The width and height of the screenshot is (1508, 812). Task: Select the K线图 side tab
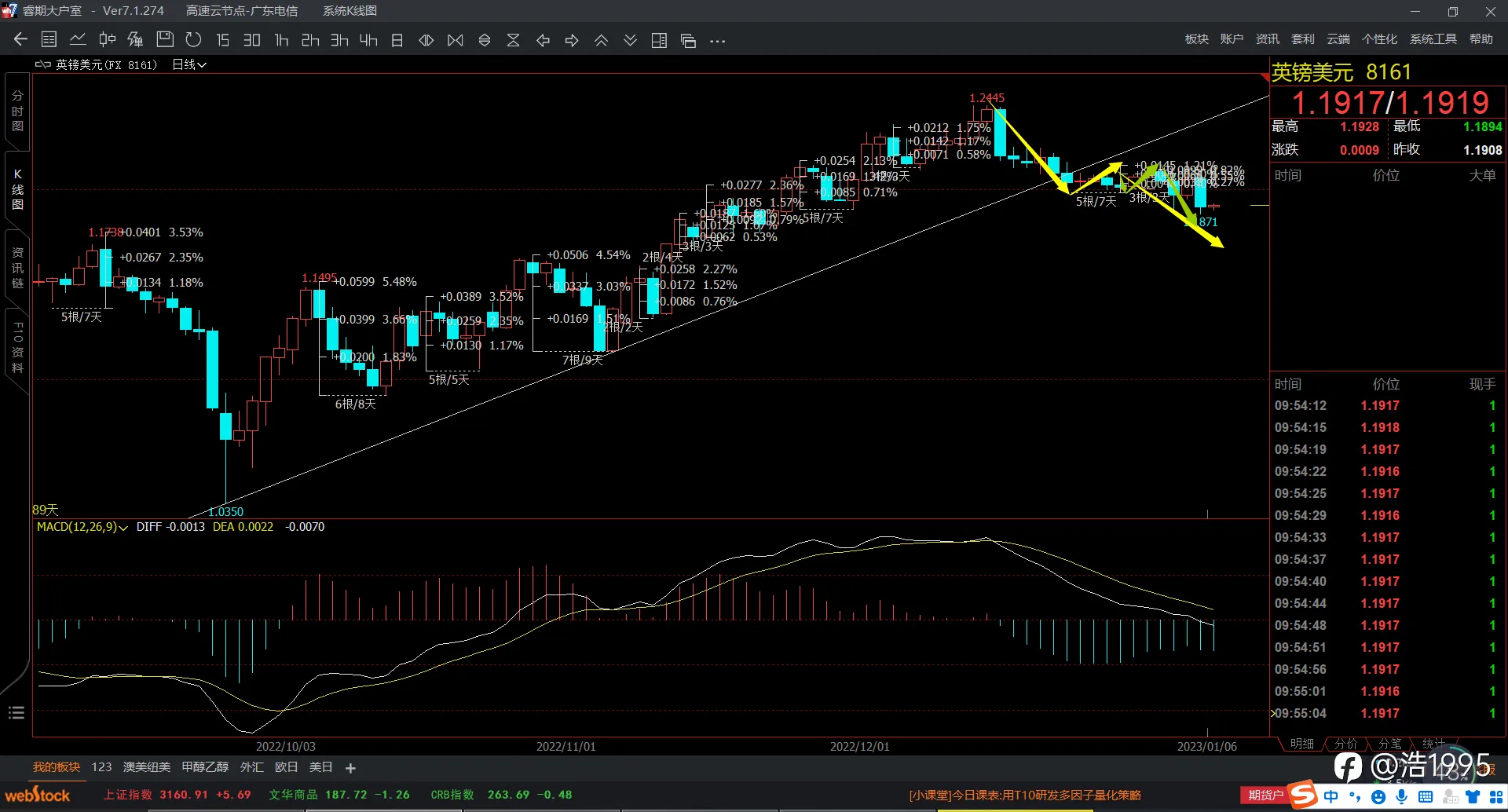click(17, 189)
